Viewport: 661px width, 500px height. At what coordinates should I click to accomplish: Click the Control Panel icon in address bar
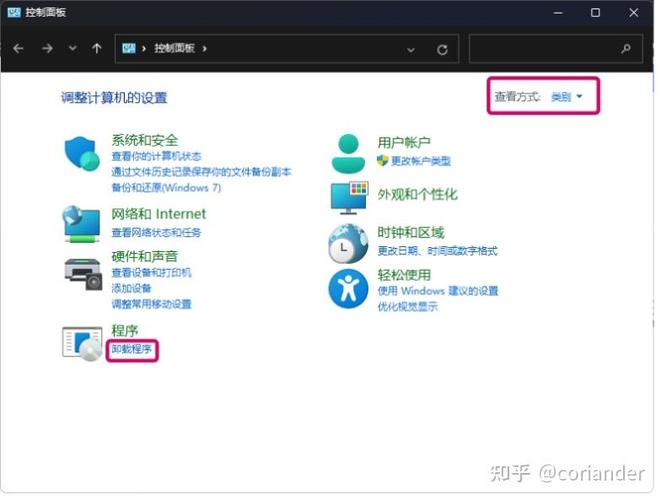pyautogui.click(x=129, y=48)
